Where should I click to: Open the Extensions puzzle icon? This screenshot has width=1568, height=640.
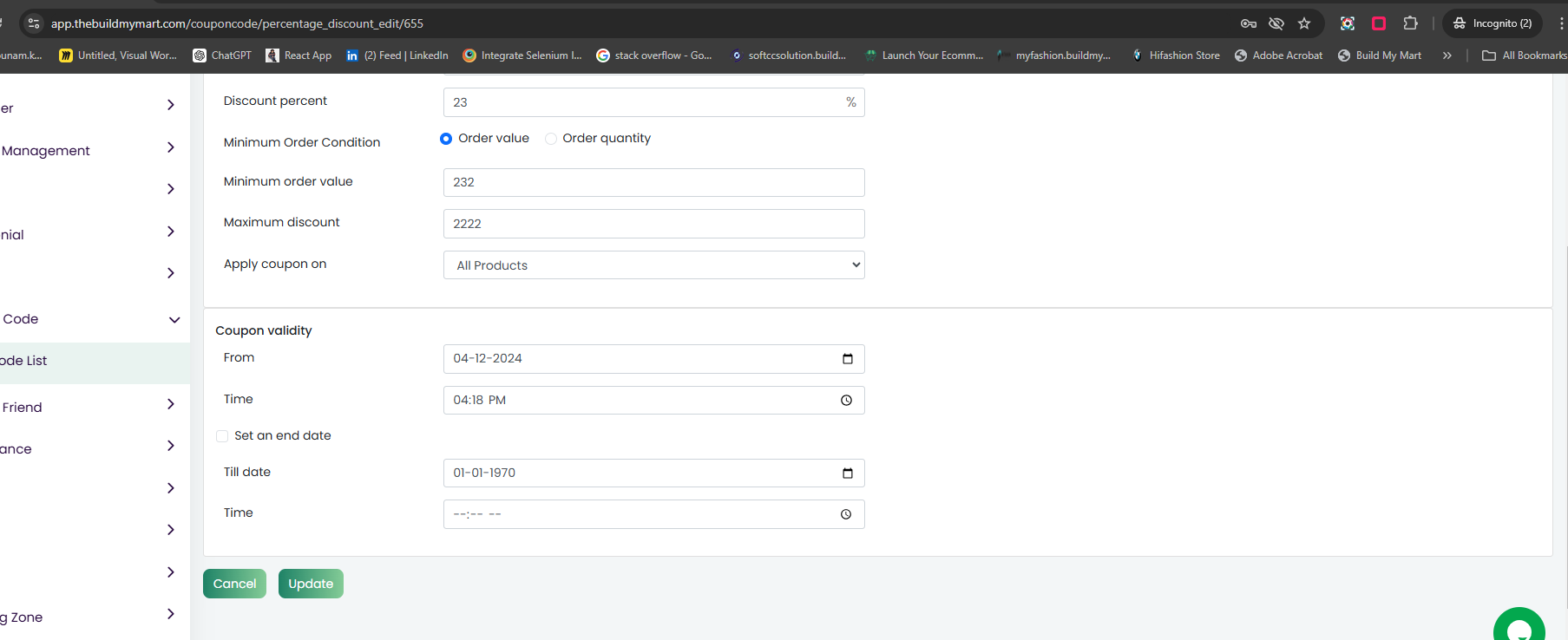1411,23
